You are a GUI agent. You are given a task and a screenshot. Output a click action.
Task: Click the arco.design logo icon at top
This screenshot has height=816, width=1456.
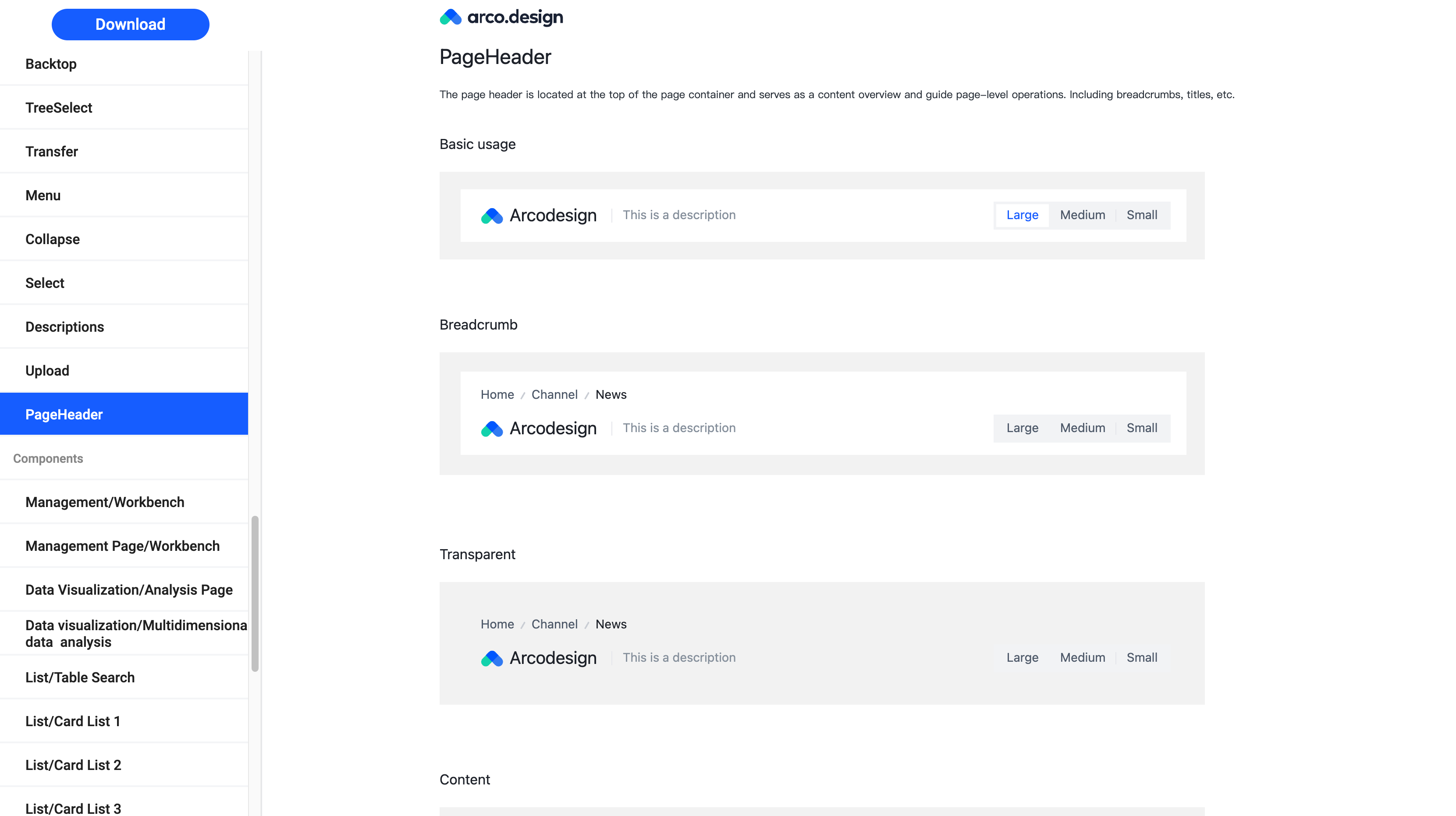pos(451,17)
